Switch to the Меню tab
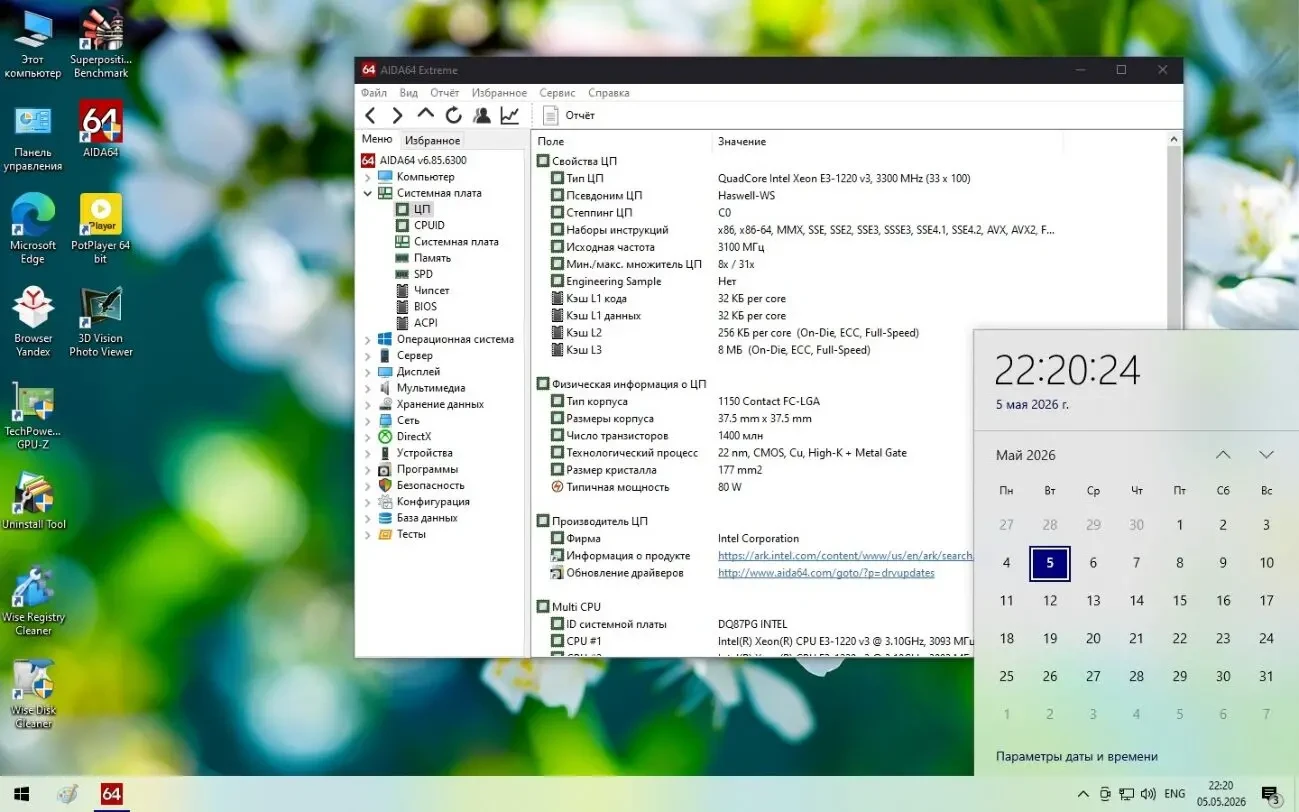 point(377,140)
